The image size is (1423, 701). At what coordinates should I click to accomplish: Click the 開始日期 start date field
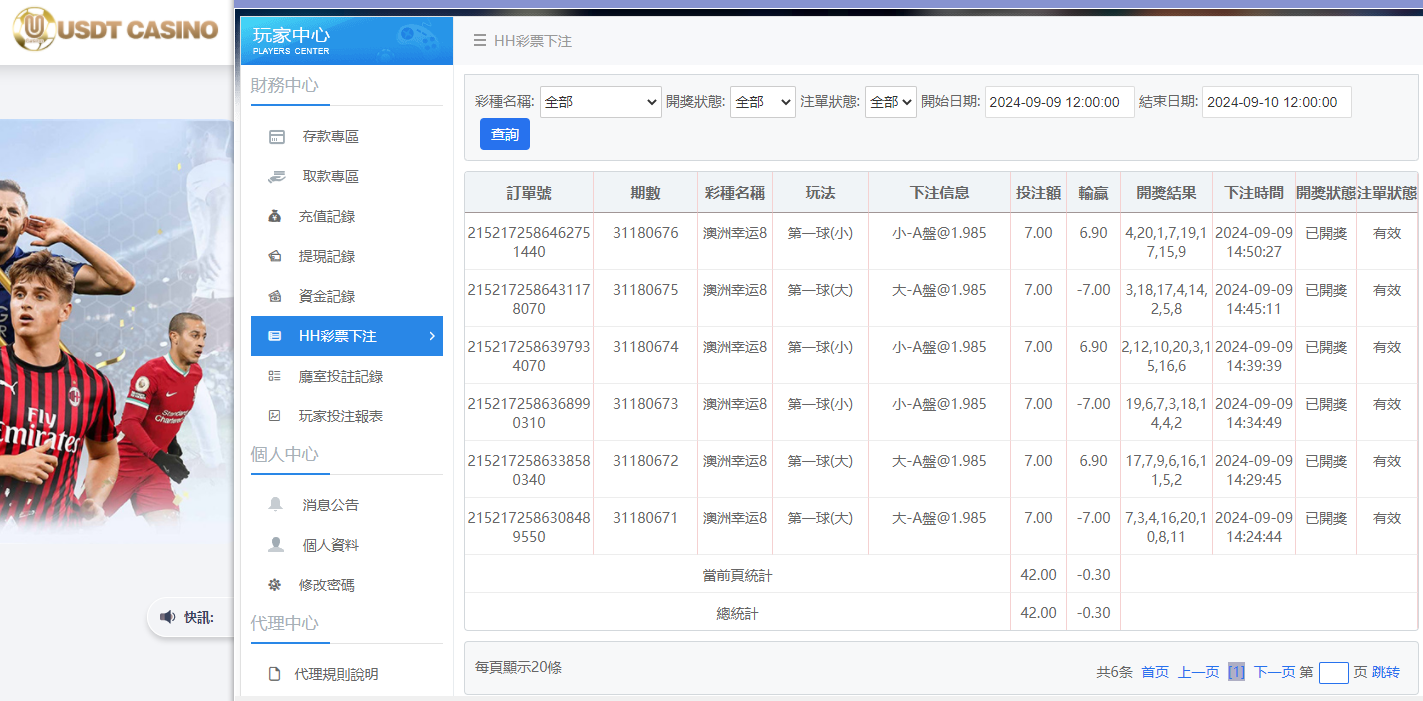(1059, 101)
